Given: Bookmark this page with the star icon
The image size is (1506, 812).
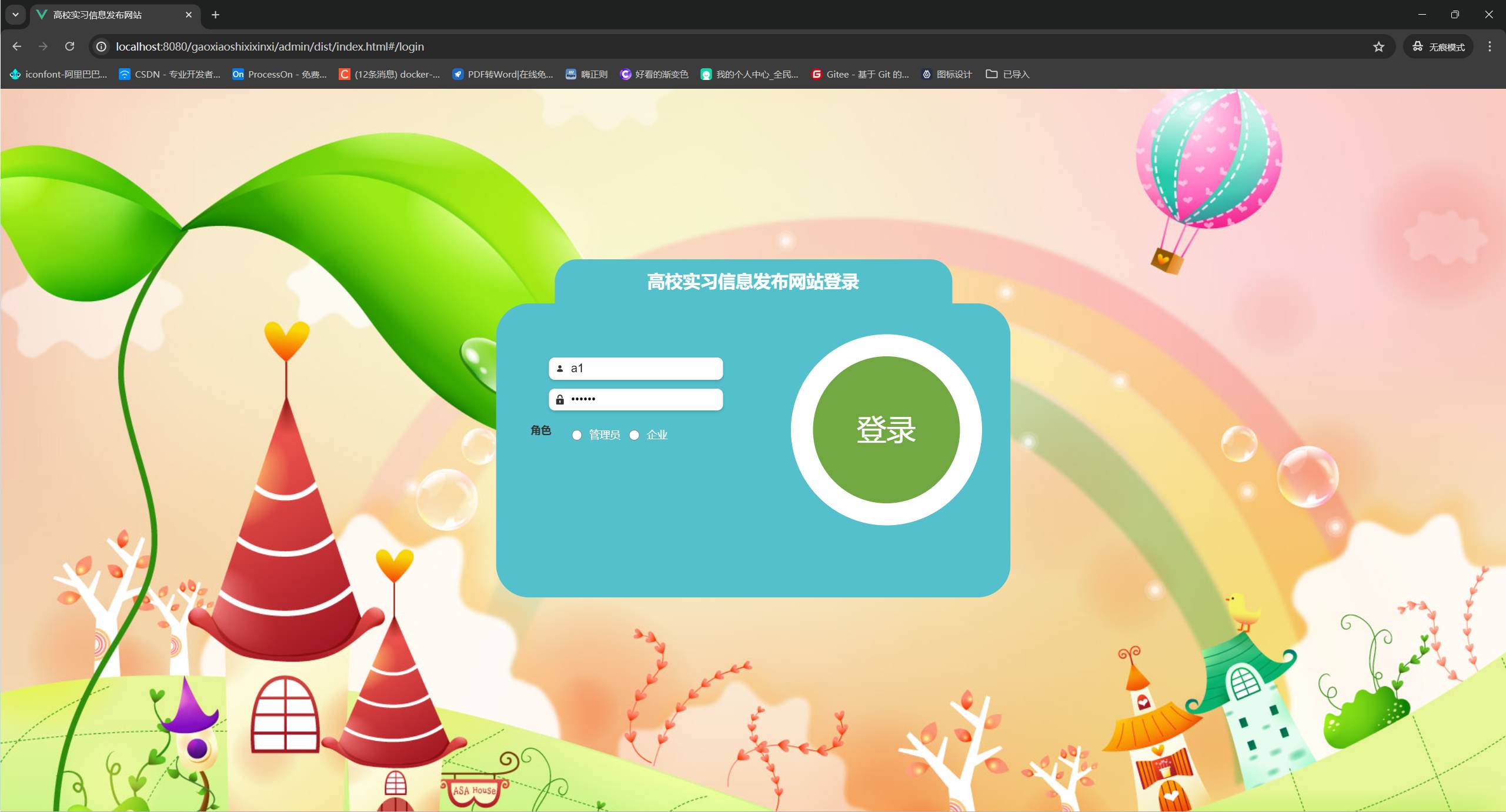Looking at the screenshot, I should (1378, 47).
